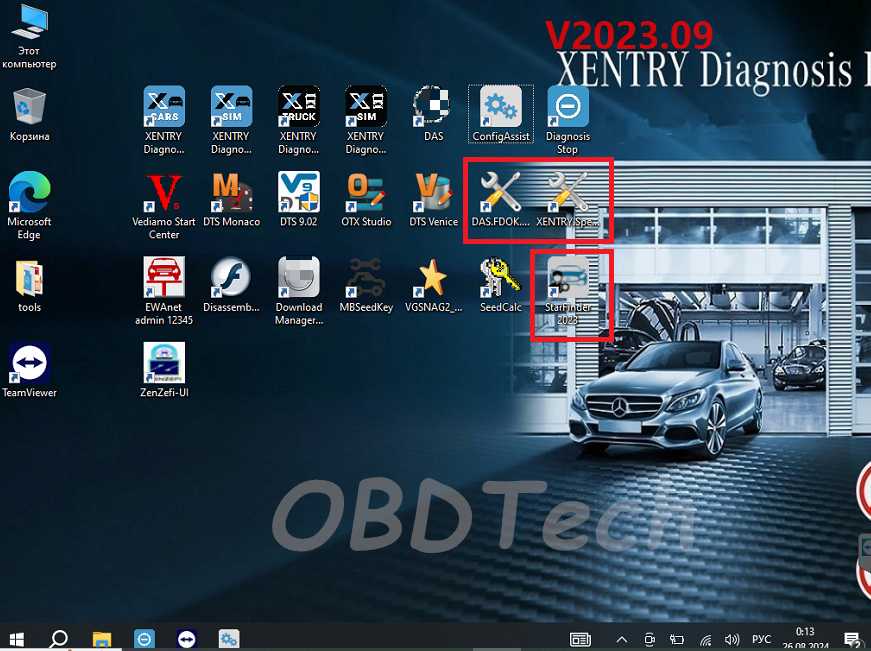Viewport: 871px width, 651px height.
Task: Click the Diagnosis Stop desktop shortcut
Action: pyautogui.click(x=568, y=120)
